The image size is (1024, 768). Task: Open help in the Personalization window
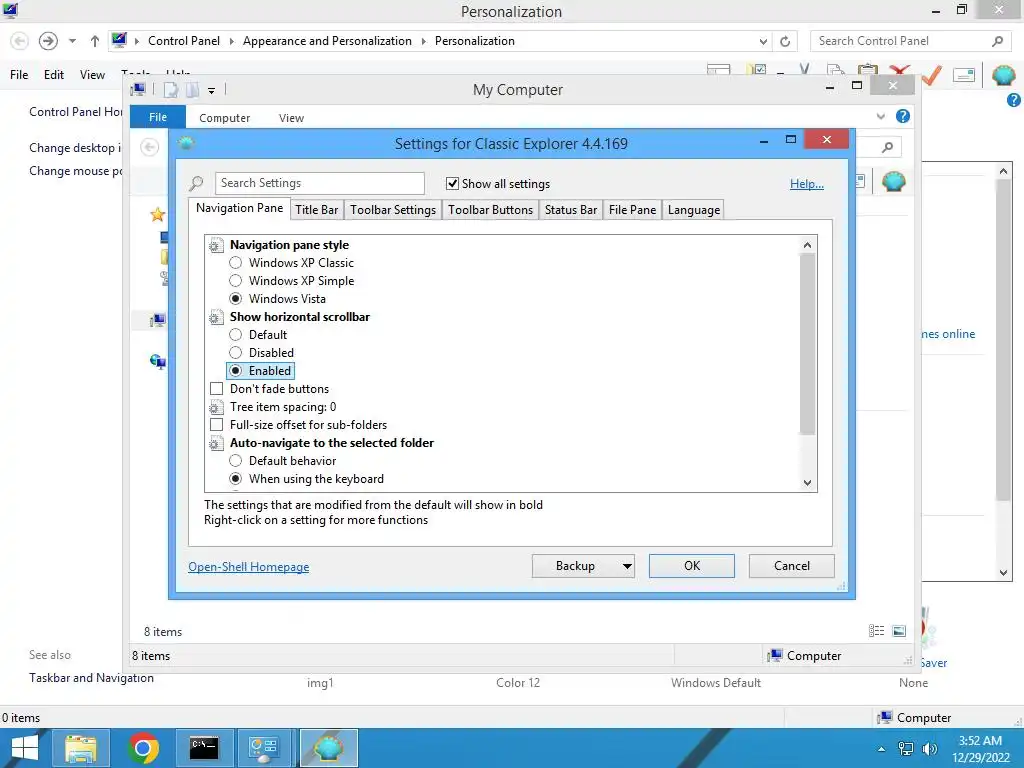[x=1014, y=100]
